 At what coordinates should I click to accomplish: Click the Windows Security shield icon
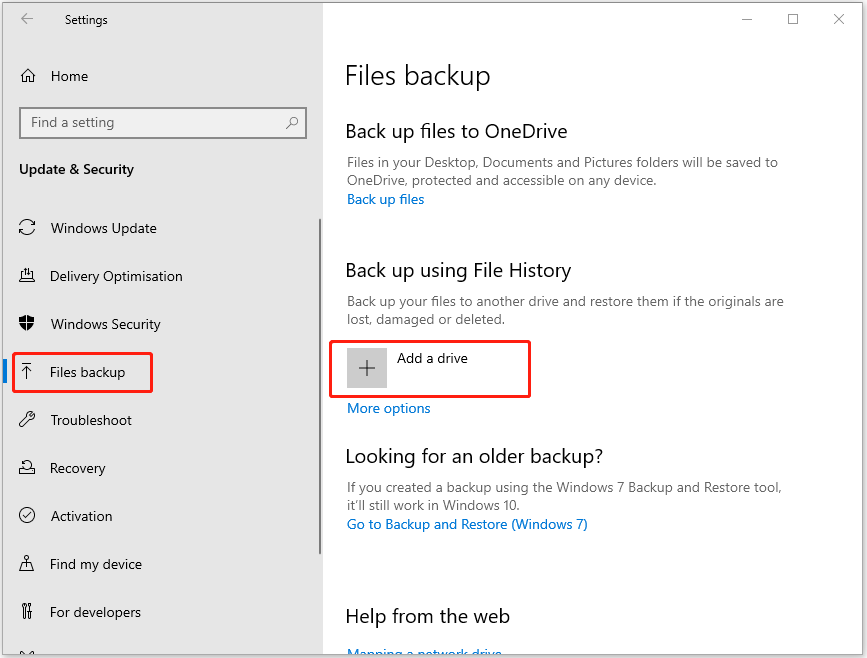27,323
